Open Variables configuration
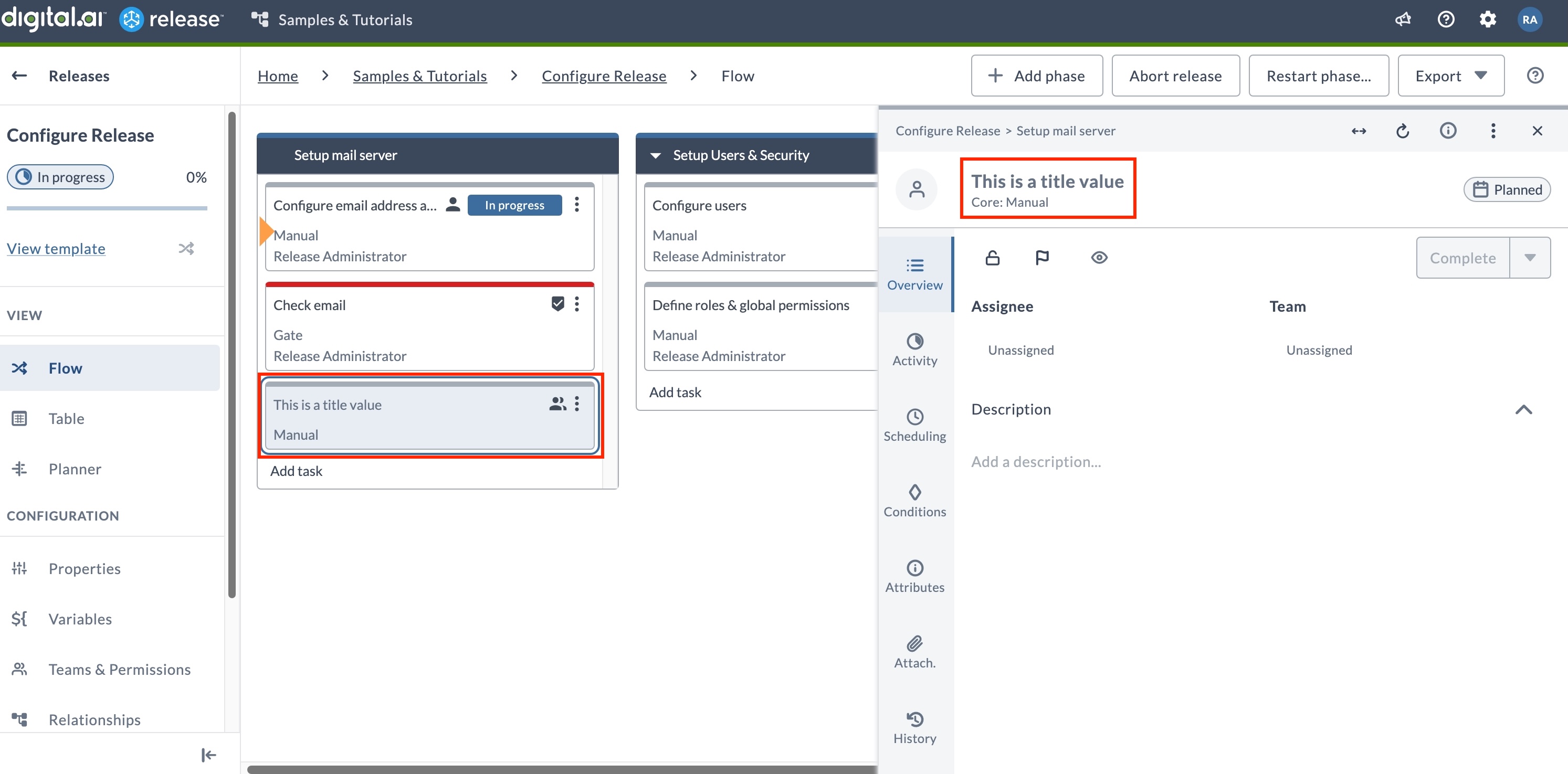 click(110, 619)
